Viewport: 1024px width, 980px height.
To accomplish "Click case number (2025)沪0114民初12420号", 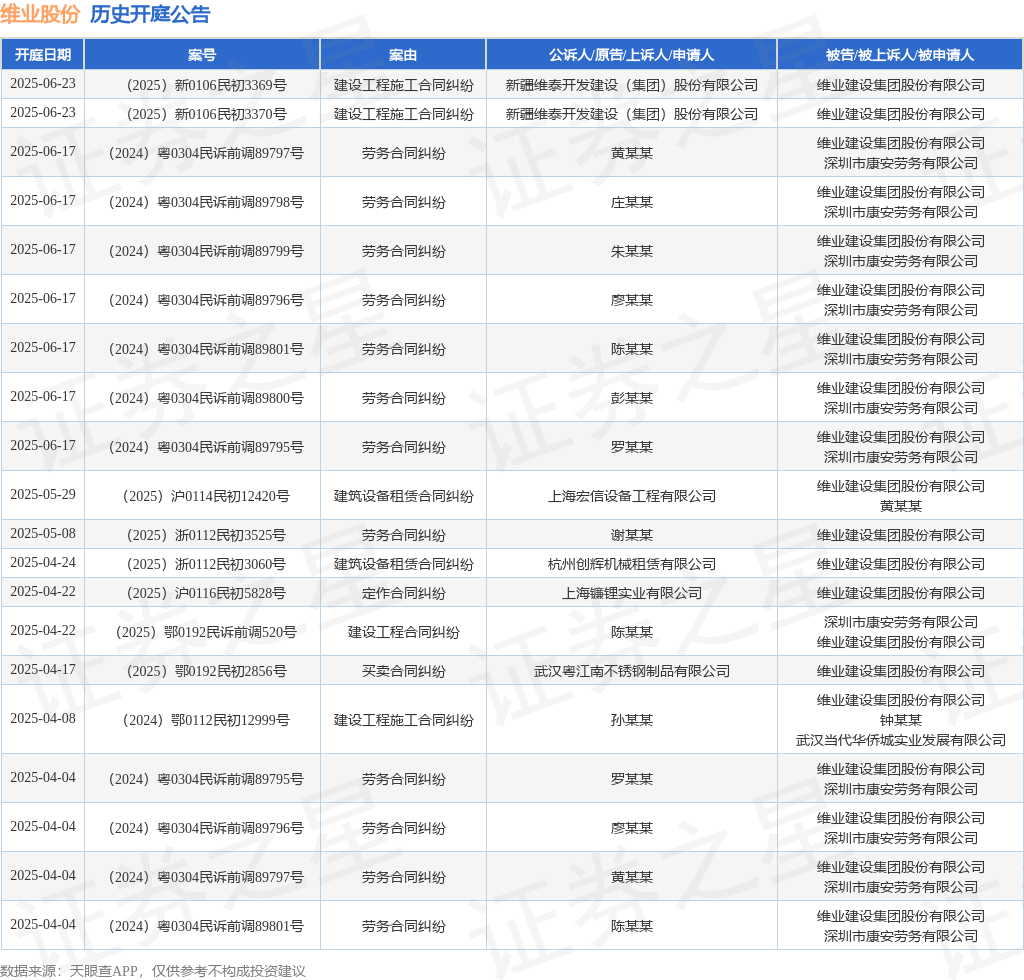I will (x=206, y=496).
